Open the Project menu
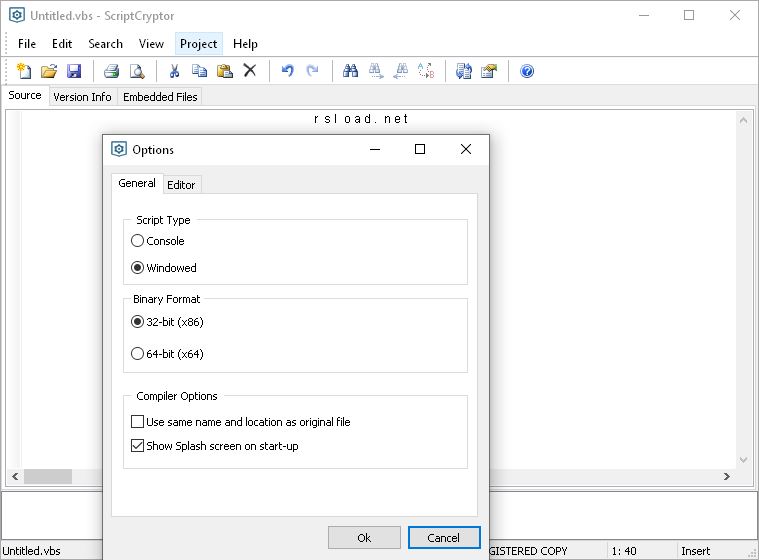The width and height of the screenshot is (759, 560). 198,44
